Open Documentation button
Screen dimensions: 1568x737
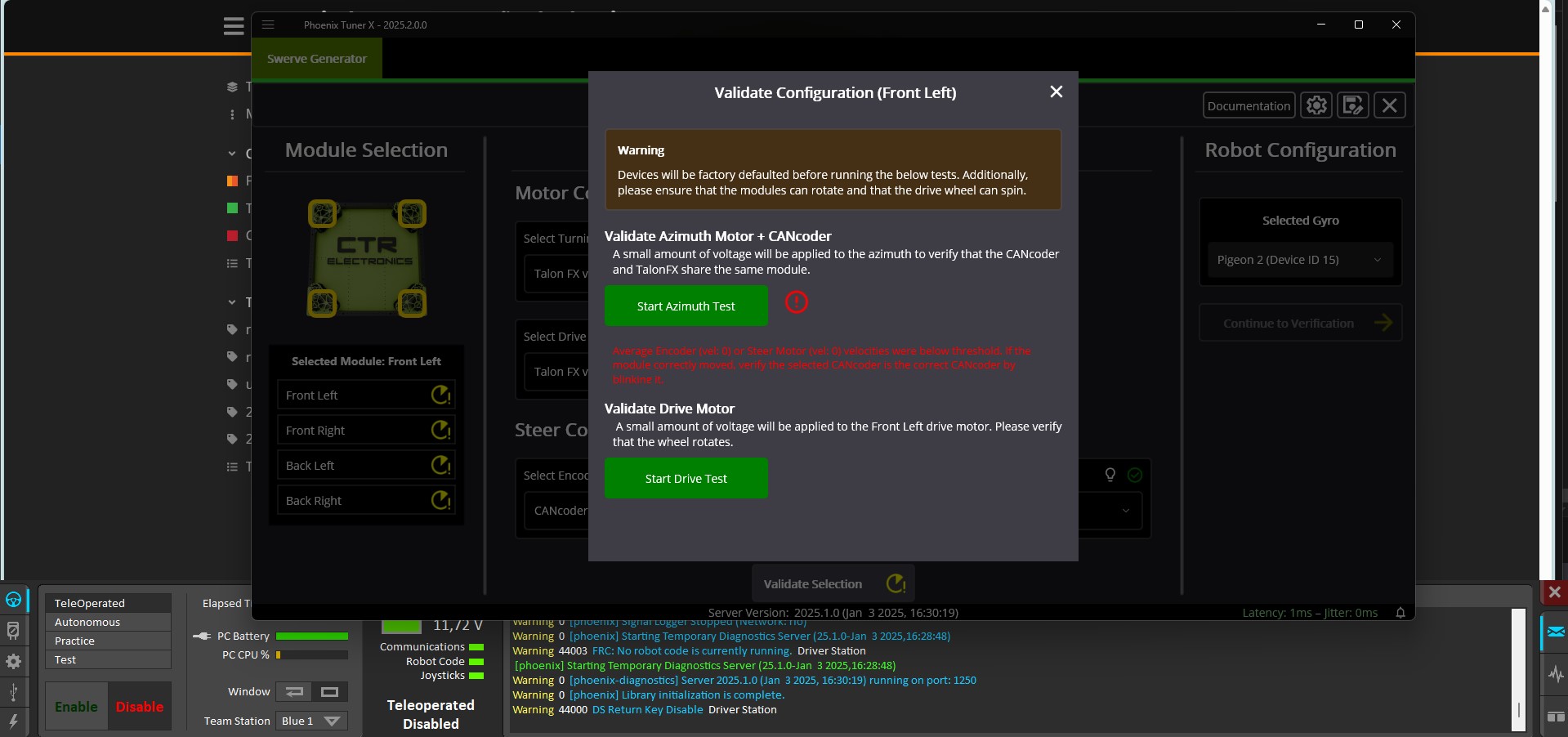tap(1249, 105)
